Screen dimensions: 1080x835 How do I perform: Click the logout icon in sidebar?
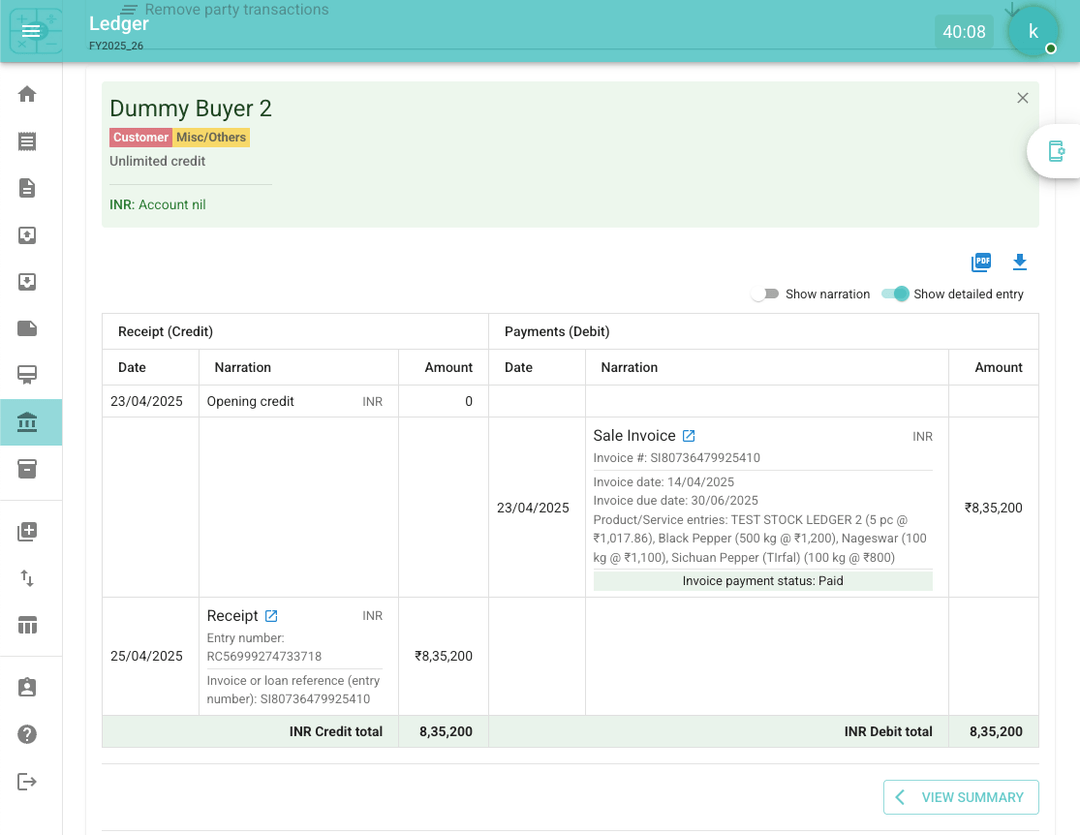point(27,781)
